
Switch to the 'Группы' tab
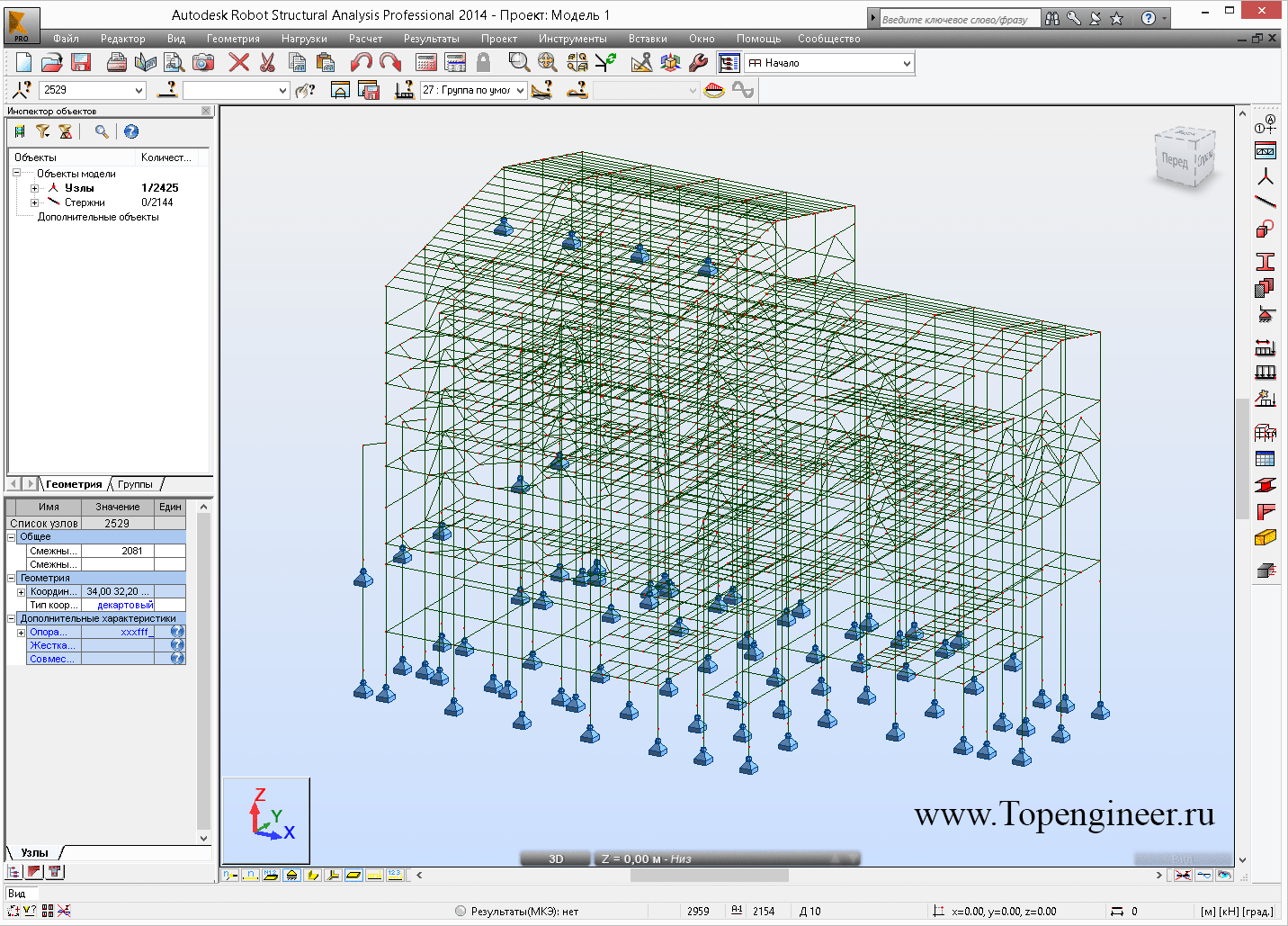click(x=135, y=484)
